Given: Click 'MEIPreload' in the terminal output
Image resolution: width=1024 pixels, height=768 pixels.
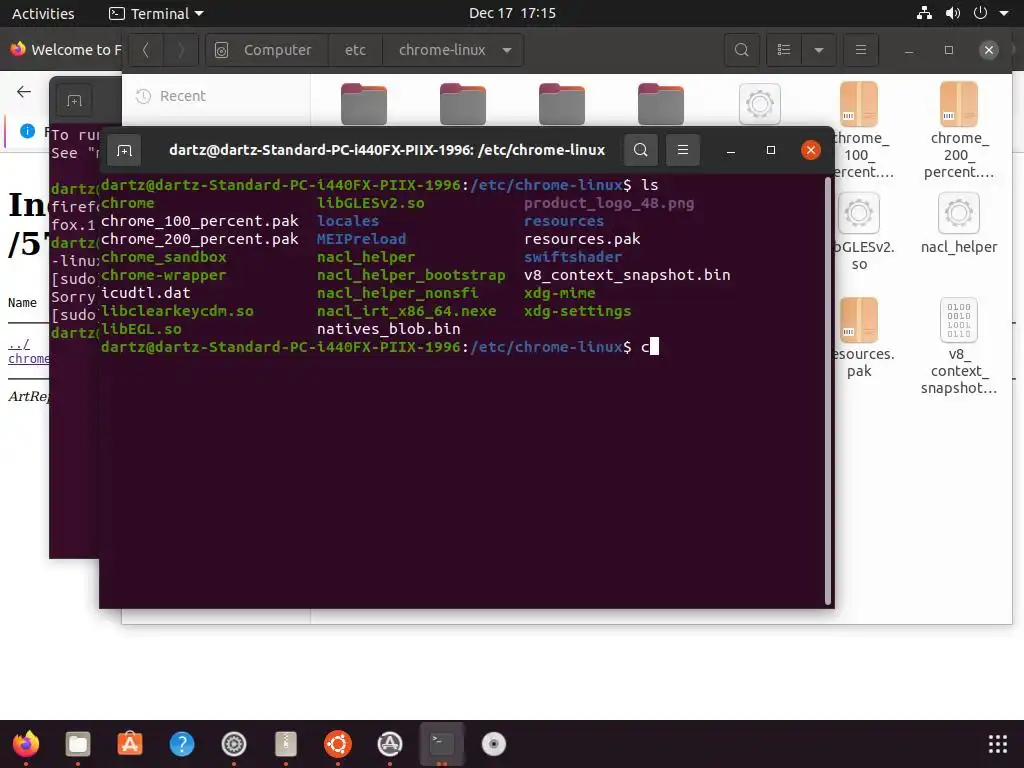Looking at the screenshot, I should point(361,239).
